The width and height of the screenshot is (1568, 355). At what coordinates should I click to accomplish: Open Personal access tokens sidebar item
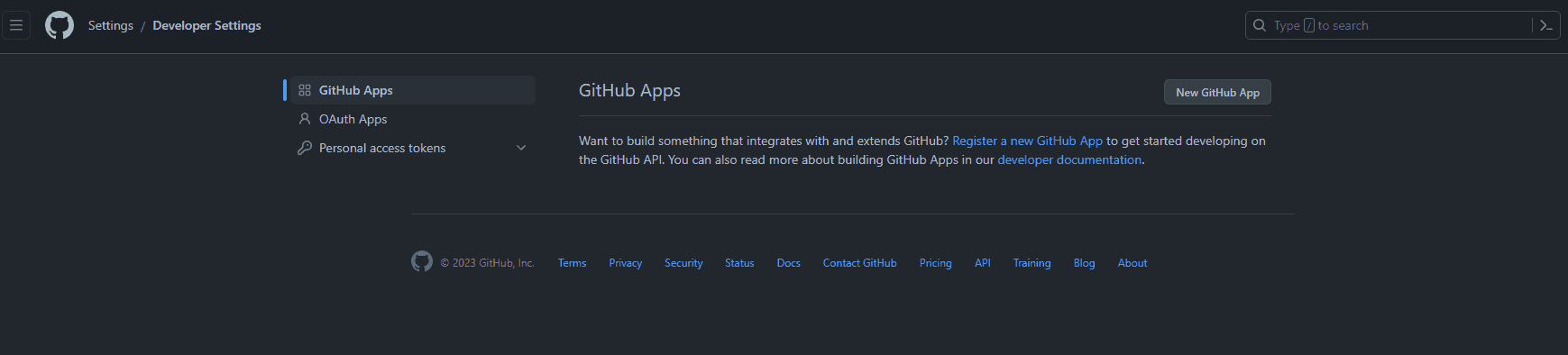(x=413, y=148)
